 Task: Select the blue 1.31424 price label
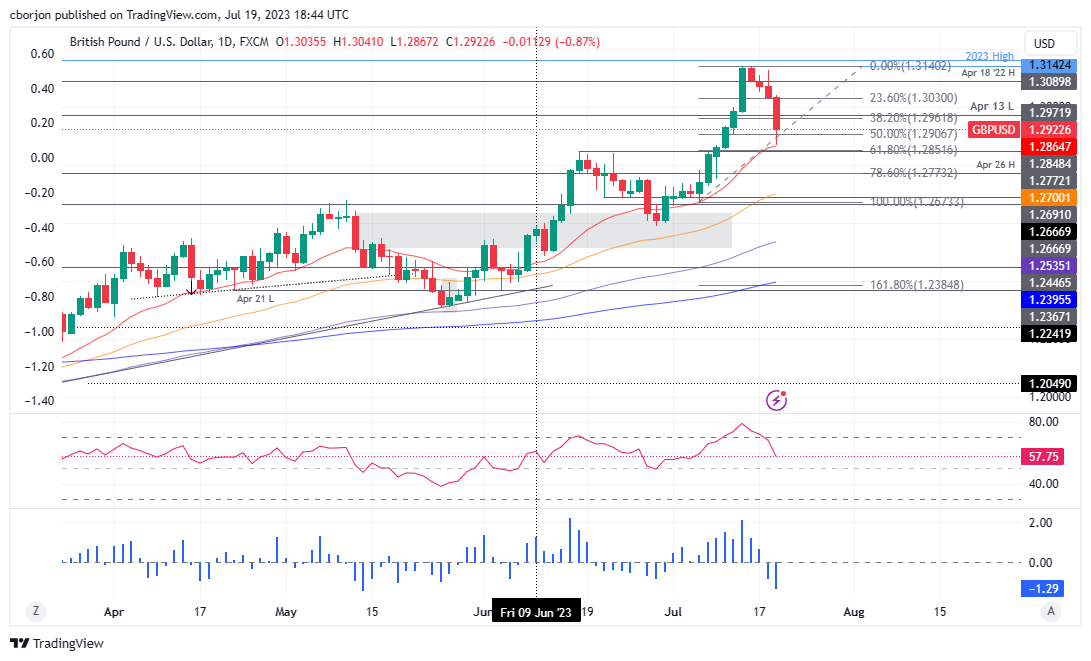(1048, 64)
